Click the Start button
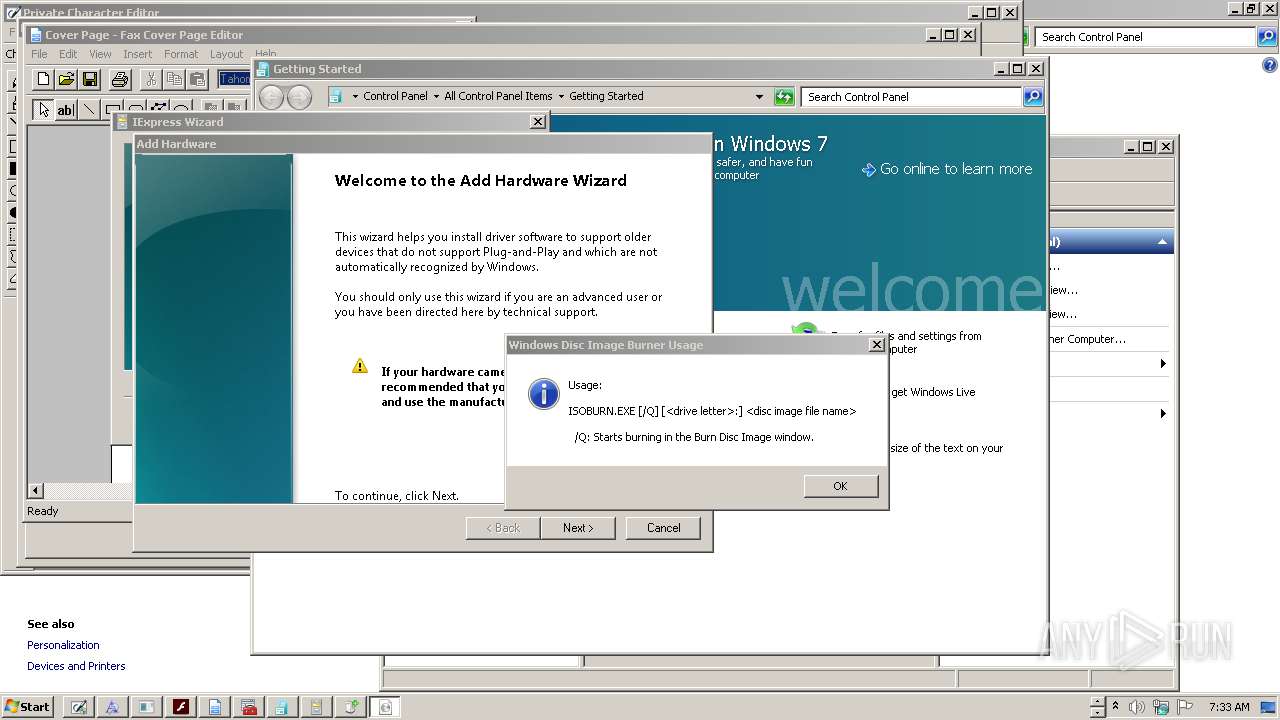1280x720 pixels. click(27, 706)
